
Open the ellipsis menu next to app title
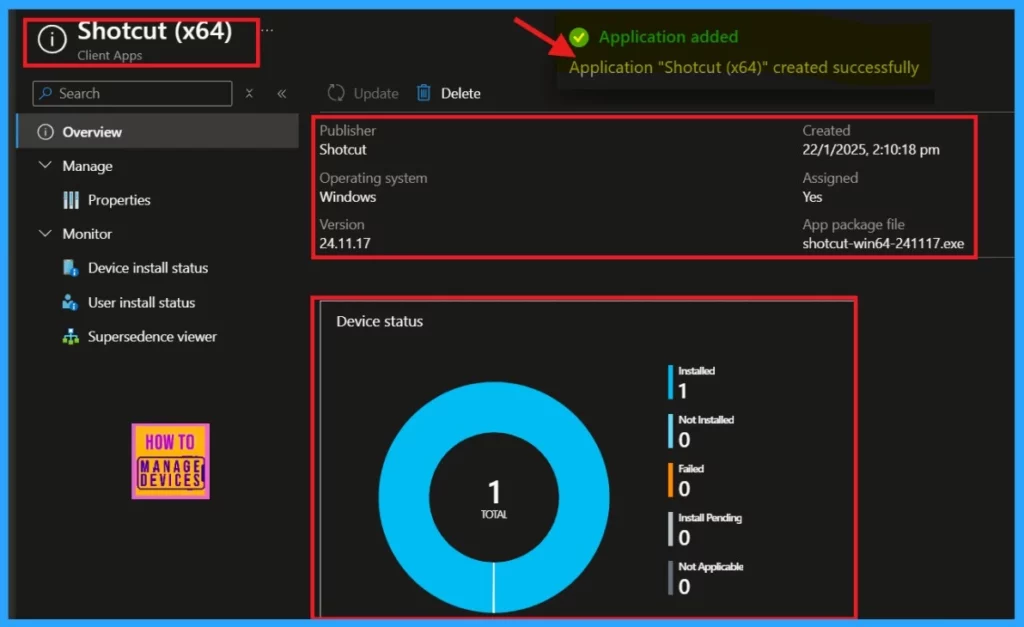[267, 30]
